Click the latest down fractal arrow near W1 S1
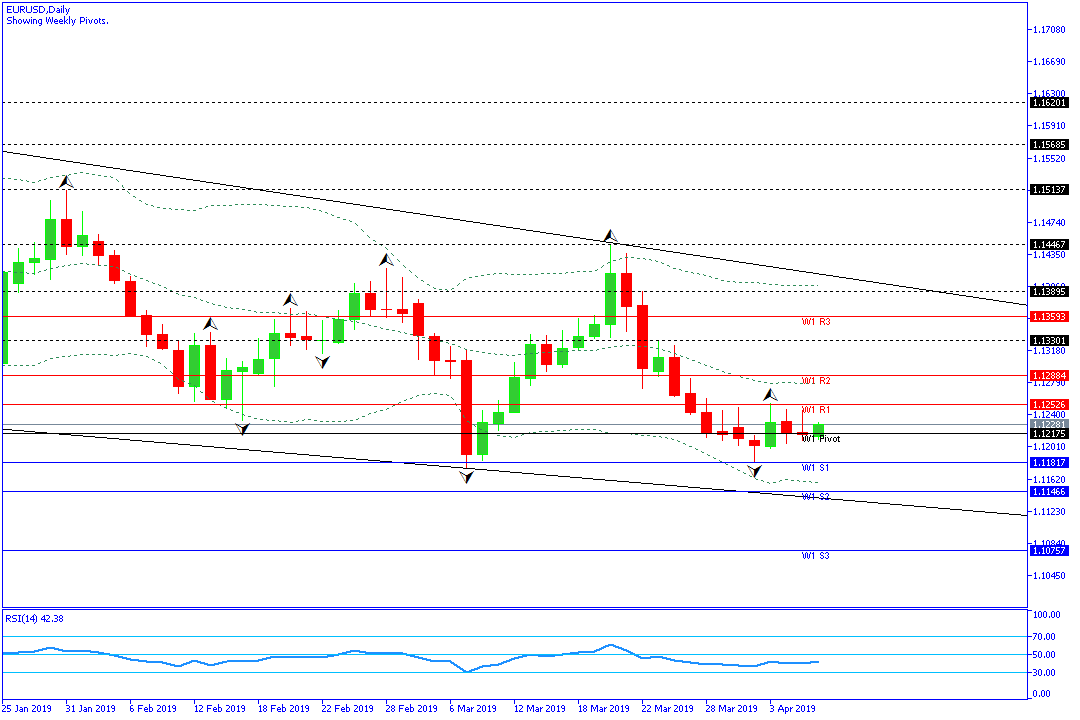 755,470
